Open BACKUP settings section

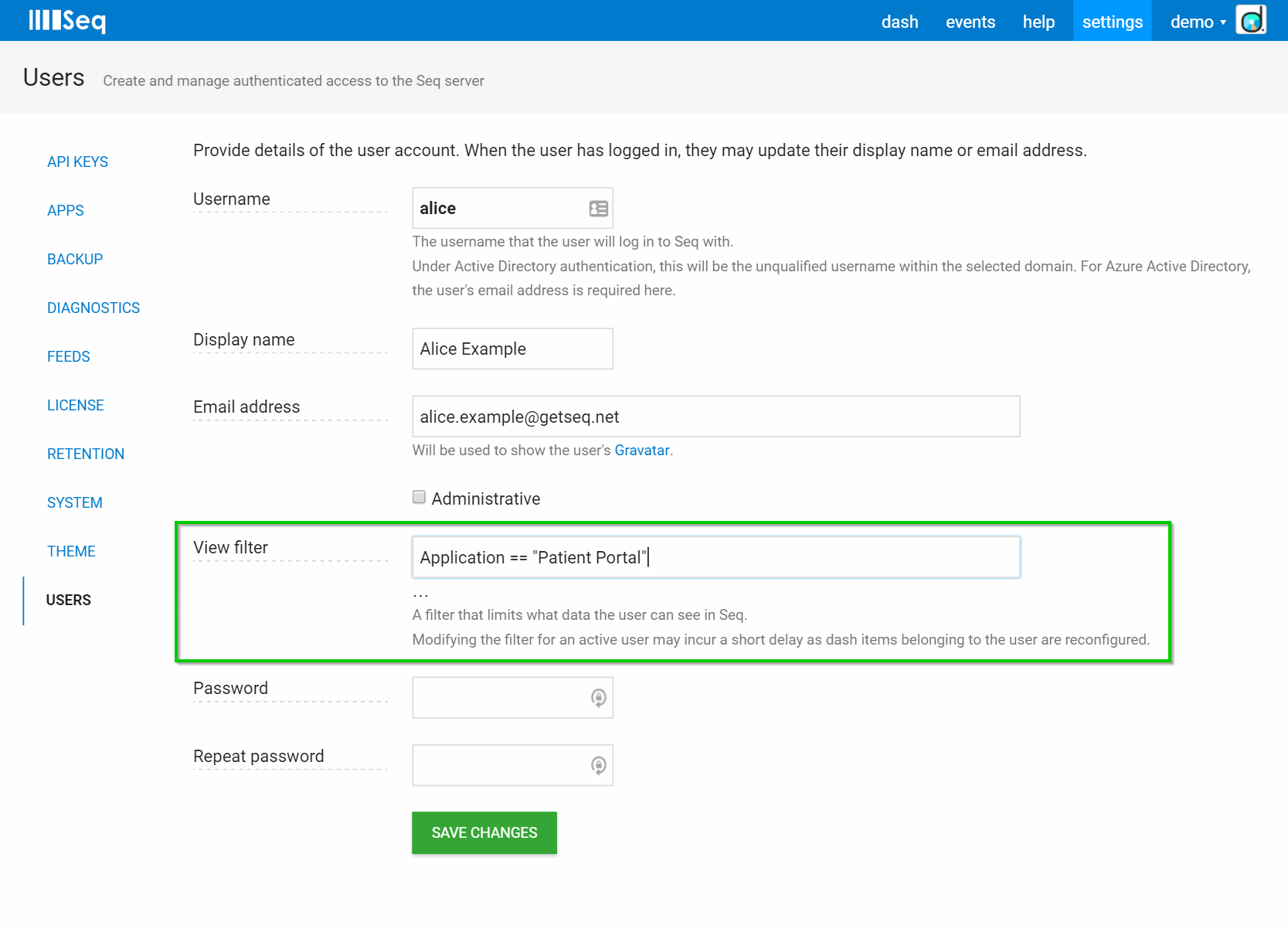point(75,259)
